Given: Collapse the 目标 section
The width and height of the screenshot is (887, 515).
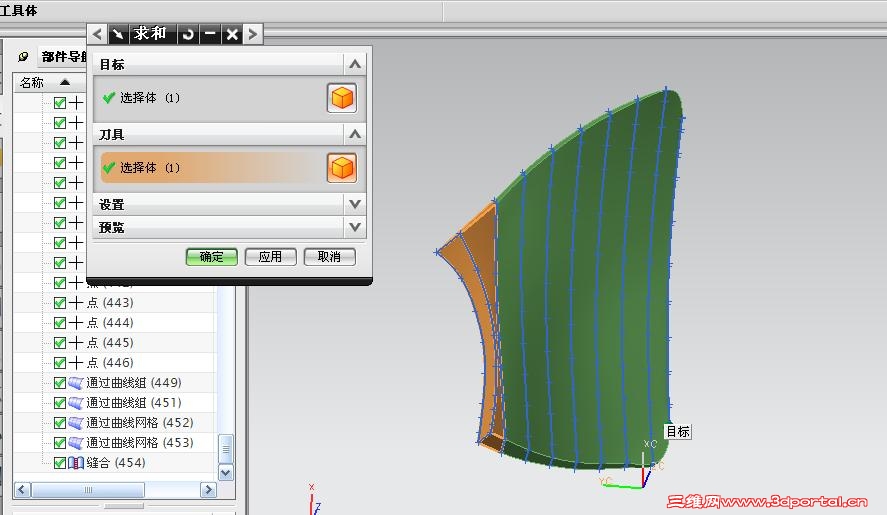Looking at the screenshot, I should [355, 64].
